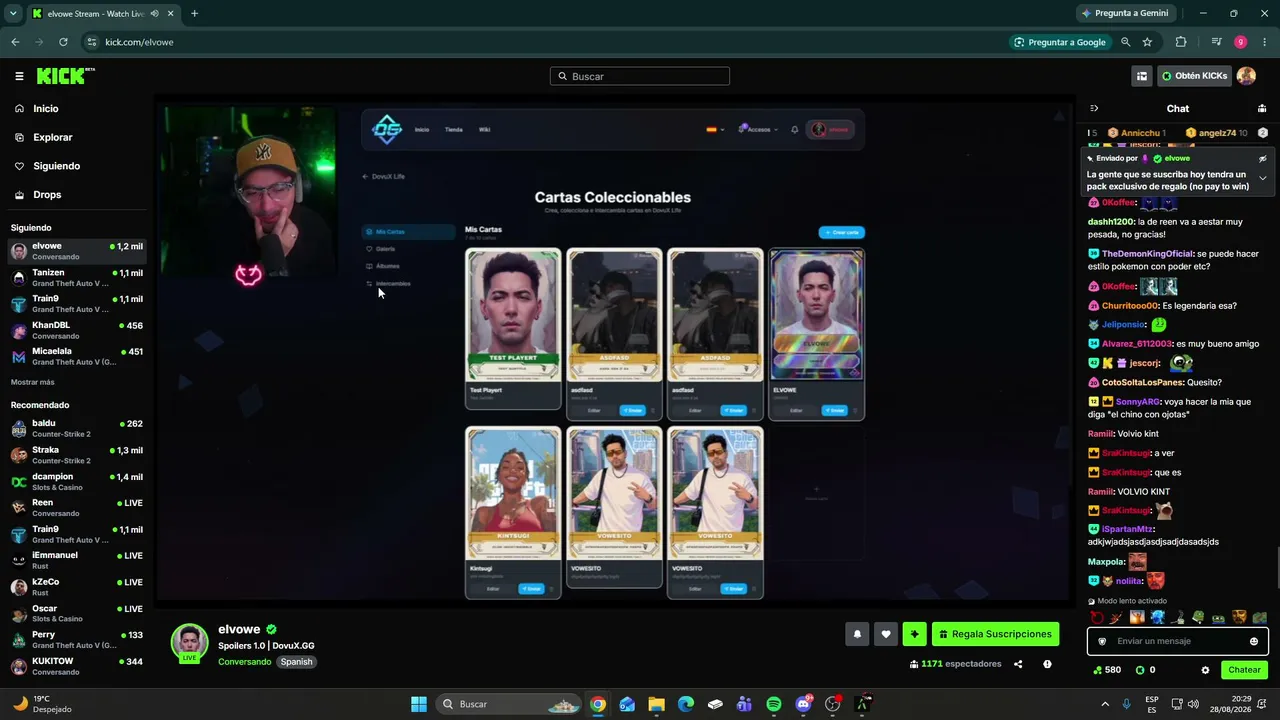Open KhanDBL channel in sidebar
The width and height of the screenshot is (1280, 720).
tap(78, 330)
